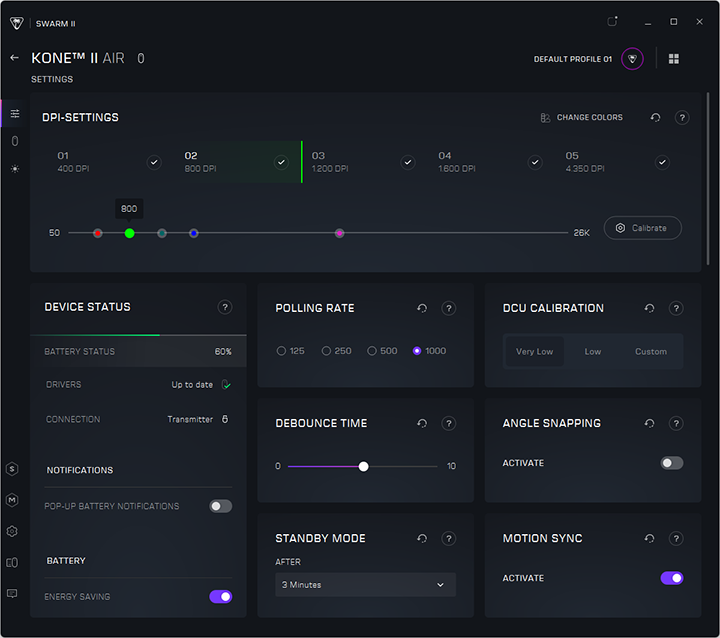The width and height of the screenshot is (720, 638).
Task: Turn on pop-up battery notifications
Action: (220, 506)
